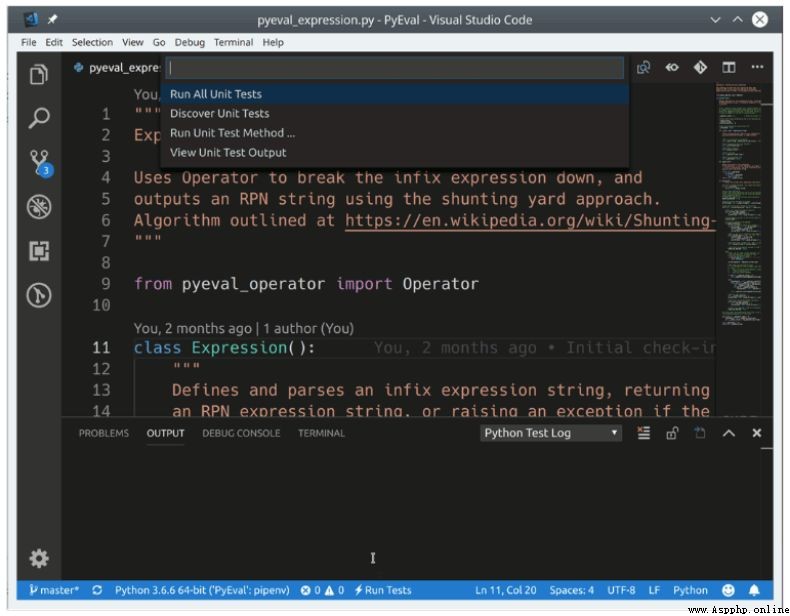This screenshot has width=790, height=616.
Task: Click the master branch in status bar
Action: coord(54,590)
